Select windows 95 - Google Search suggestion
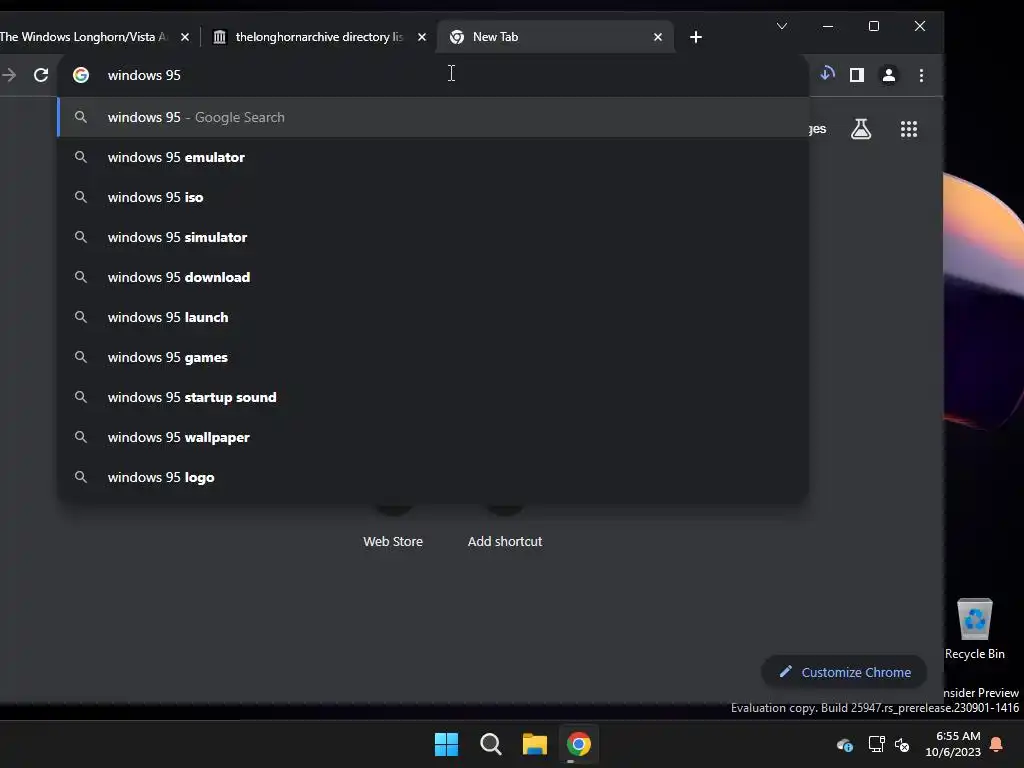This screenshot has width=1024, height=768. pyautogui.click(x=433, y=118)
